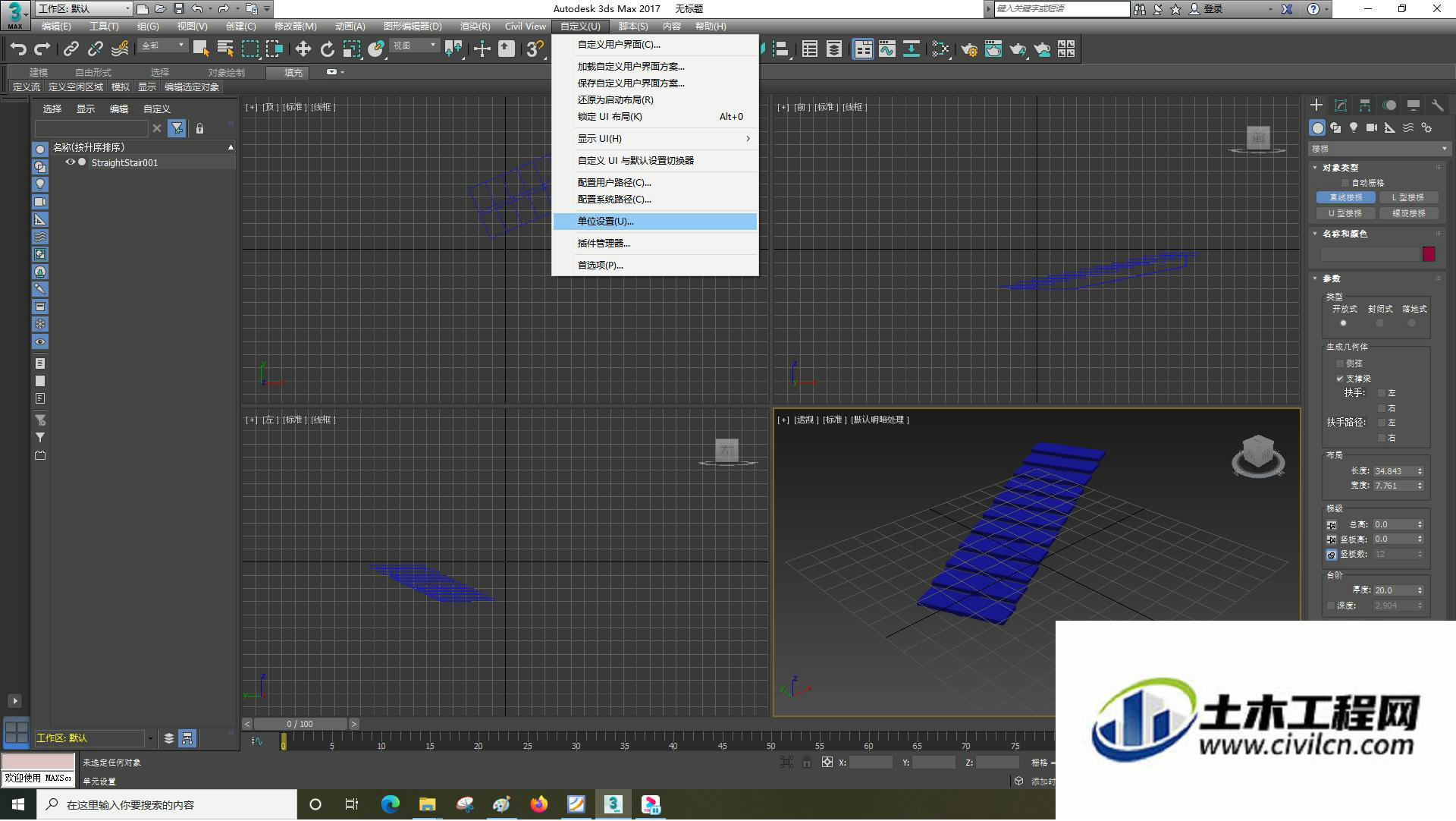The width and height of the screenshot is (1456, 821).
Task: Click the 长度 spinner arrows
Action: coord(1420,471)
